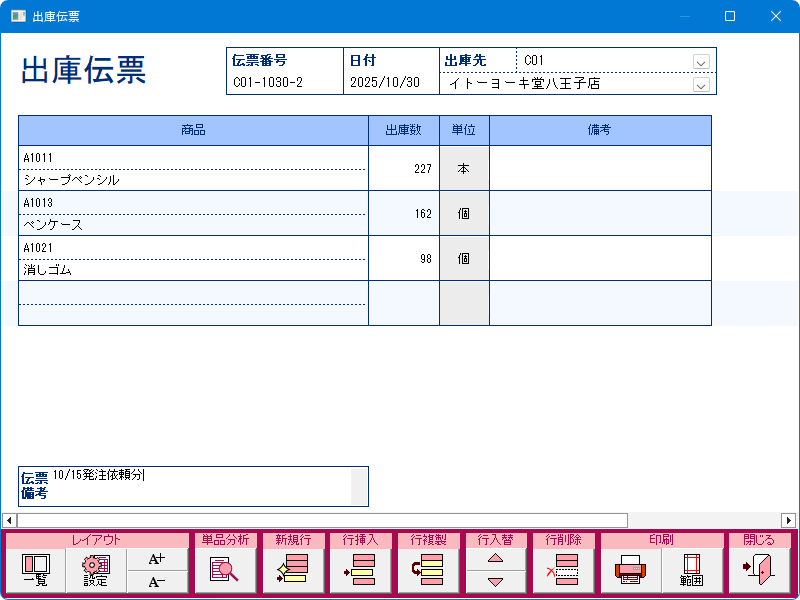Move row down with 行入替 down arrow
Screen dimensions: 800x600
[495, 582]
